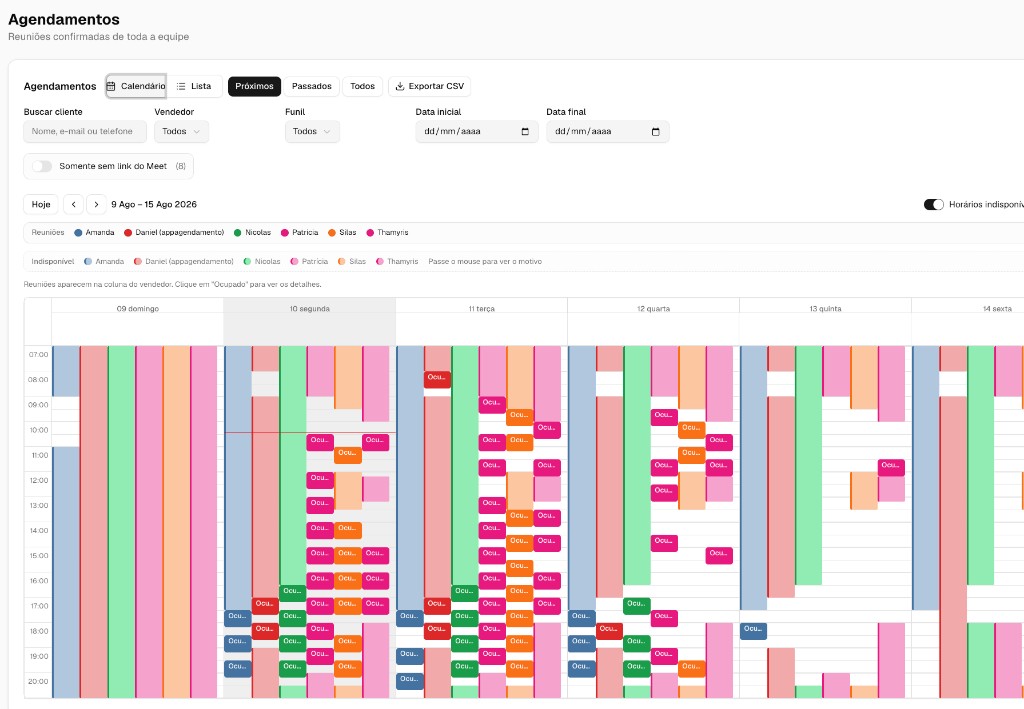Click the download icon on Exportar CSV
Viewport: 1024px width, 709px height.
pos(400,86)
